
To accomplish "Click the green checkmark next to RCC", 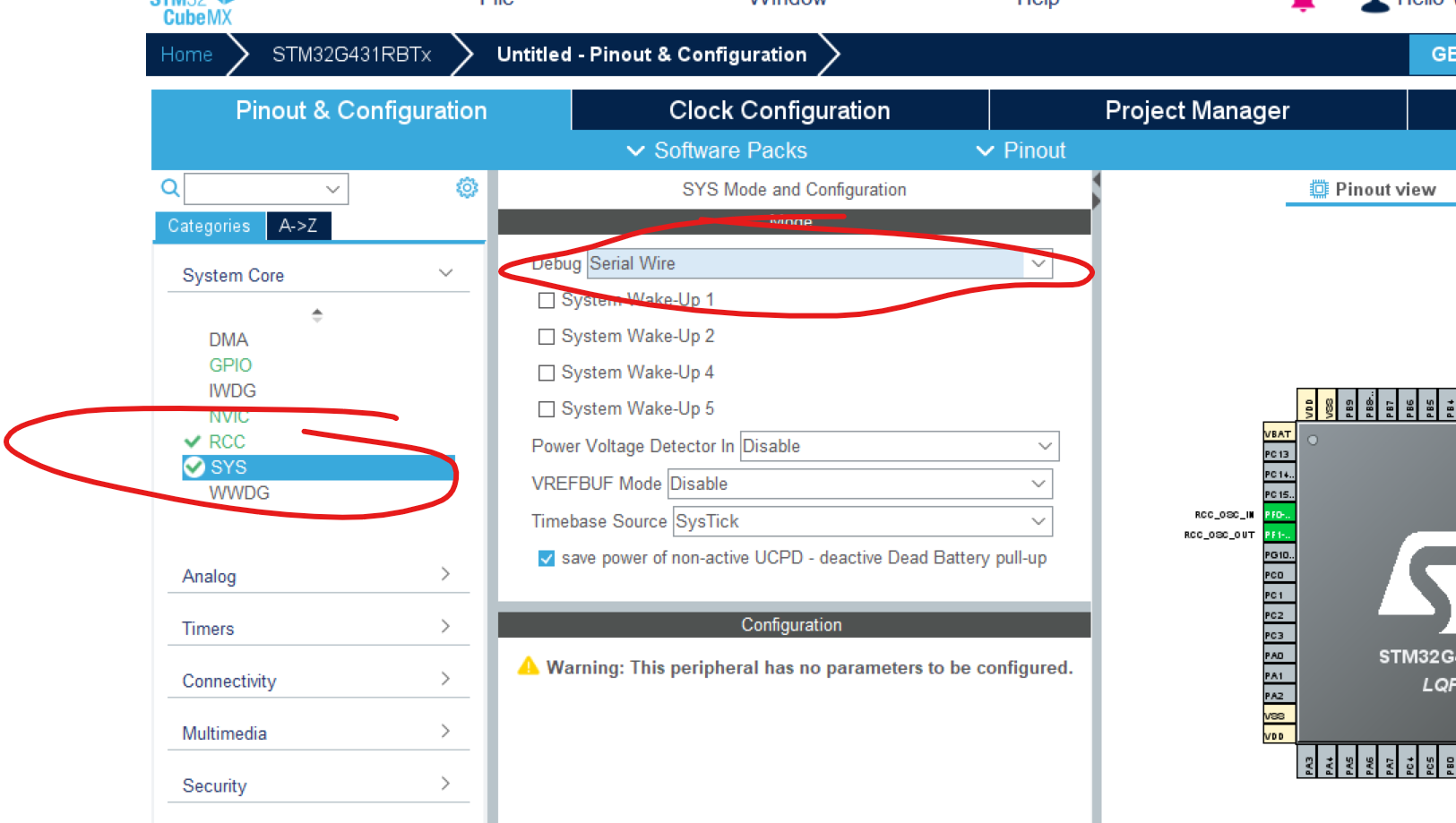I will (x=192, y=442).
